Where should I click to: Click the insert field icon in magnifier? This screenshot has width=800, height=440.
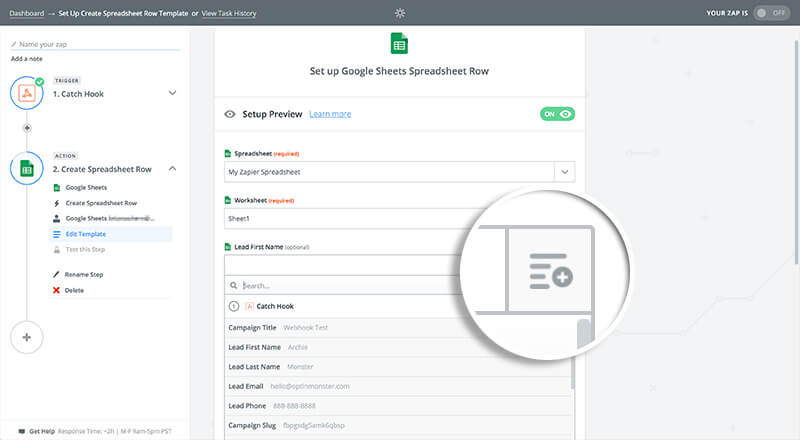pos(551,271)
